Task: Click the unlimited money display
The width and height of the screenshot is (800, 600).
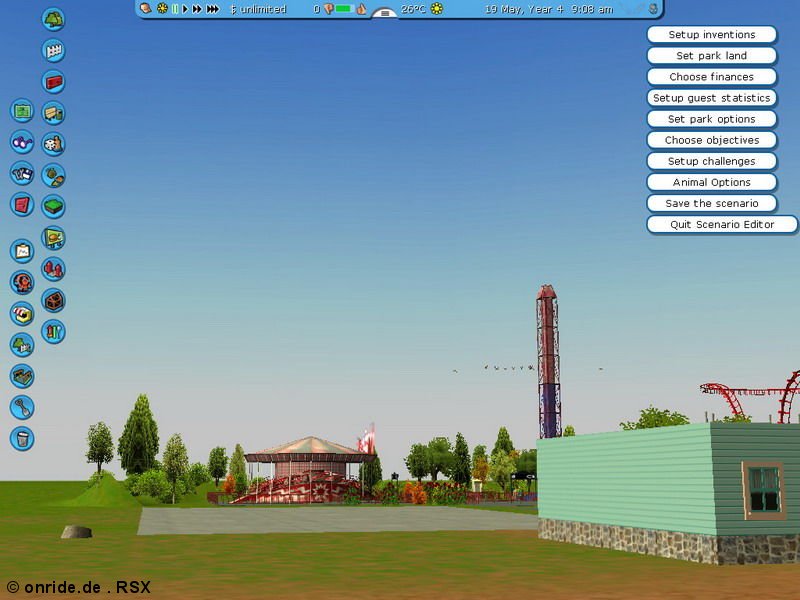Action: [x=258, y=9]
